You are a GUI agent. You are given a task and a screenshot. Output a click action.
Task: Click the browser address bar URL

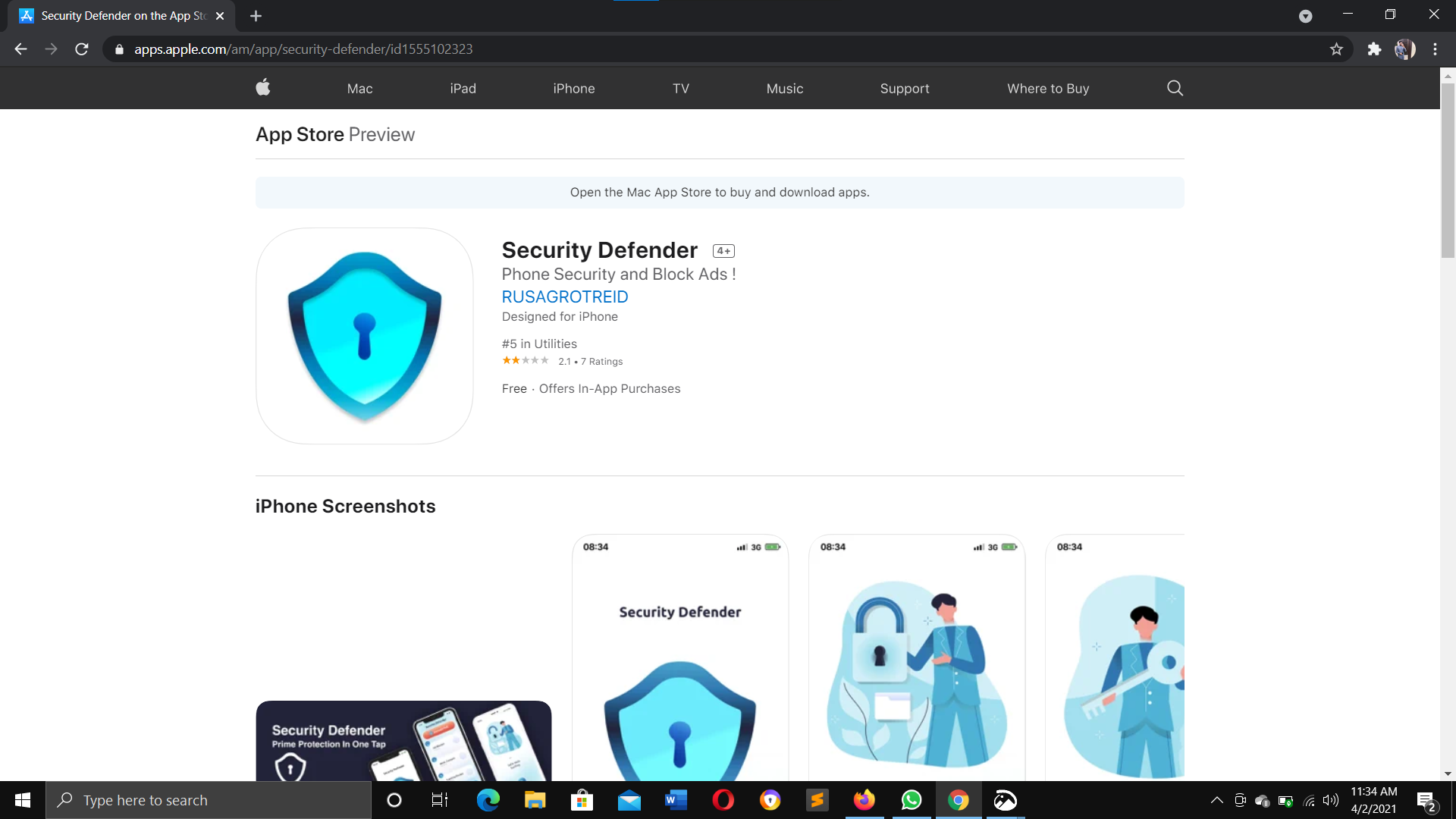[303, 49]
